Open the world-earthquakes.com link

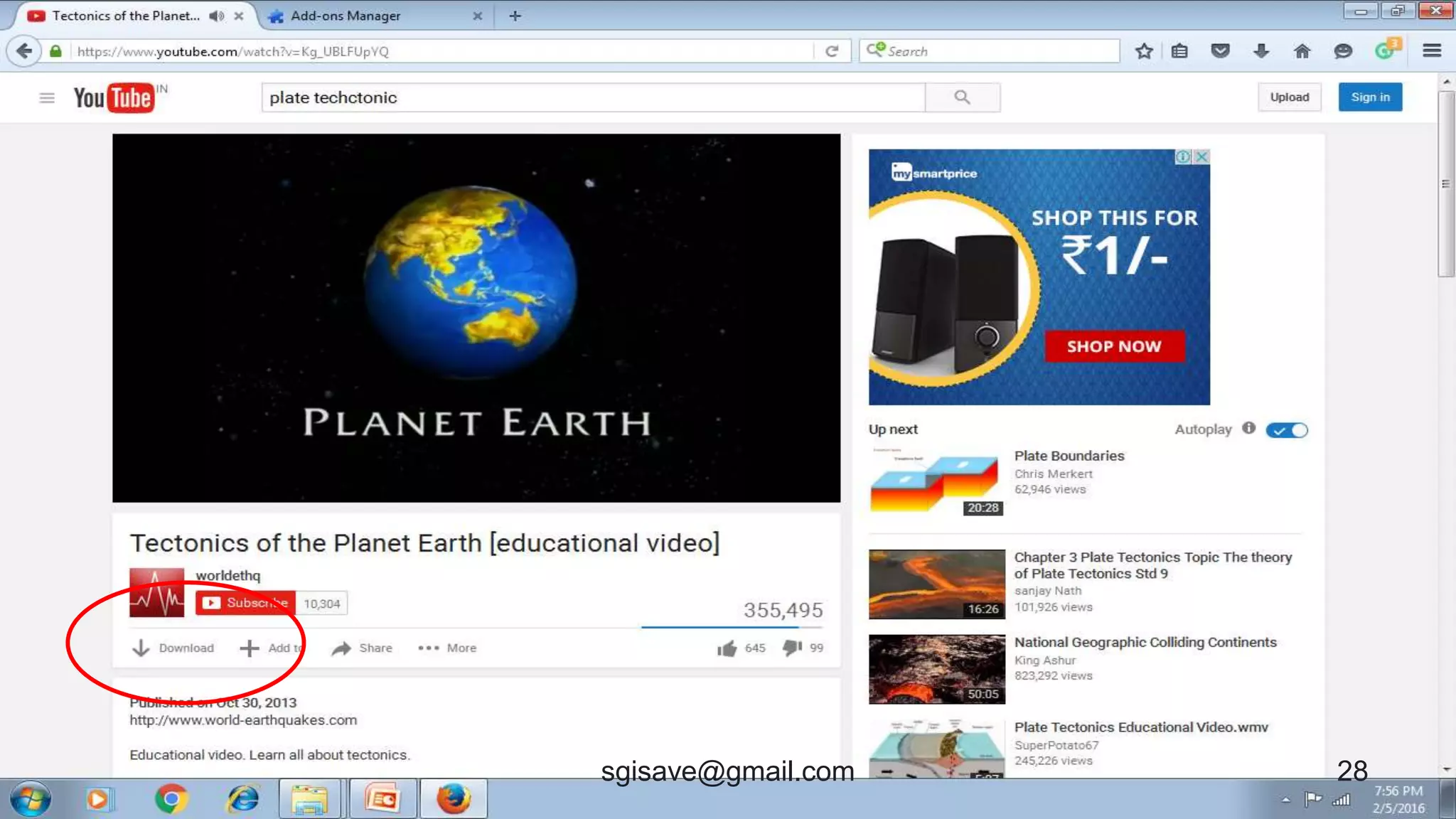243,720
